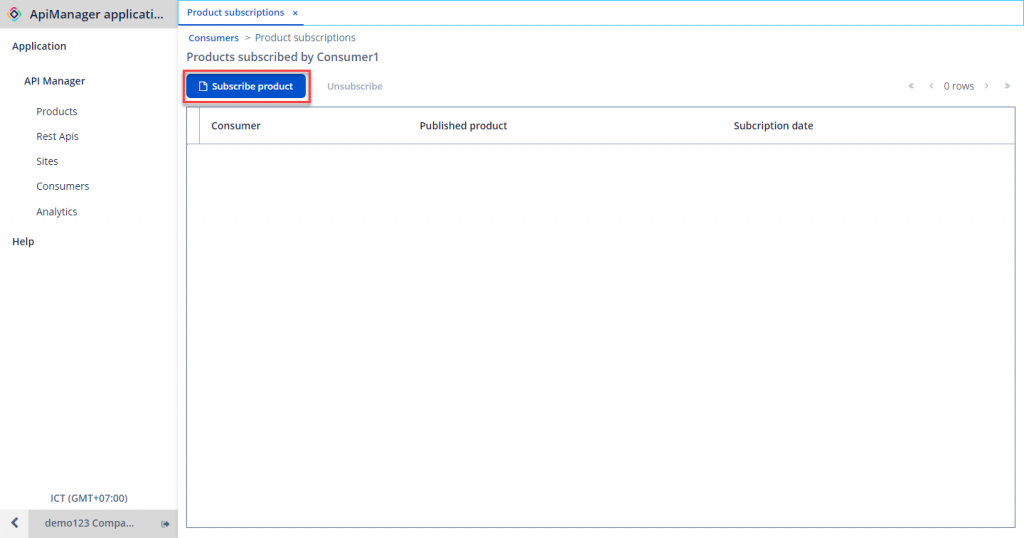Go to the first page of rows
This screenshot has width=1024, height=538.
tap(911, 86)
